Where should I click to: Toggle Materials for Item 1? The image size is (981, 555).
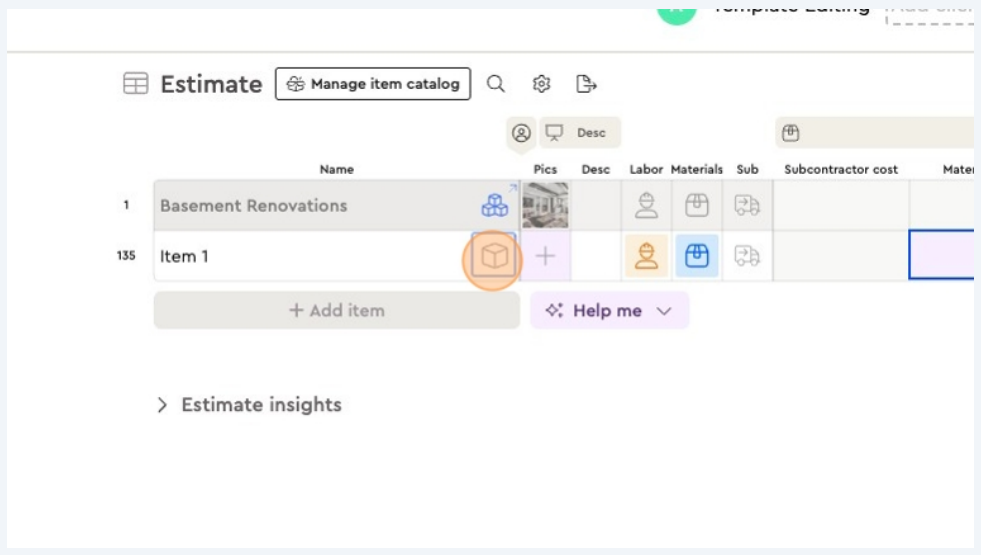696,257
